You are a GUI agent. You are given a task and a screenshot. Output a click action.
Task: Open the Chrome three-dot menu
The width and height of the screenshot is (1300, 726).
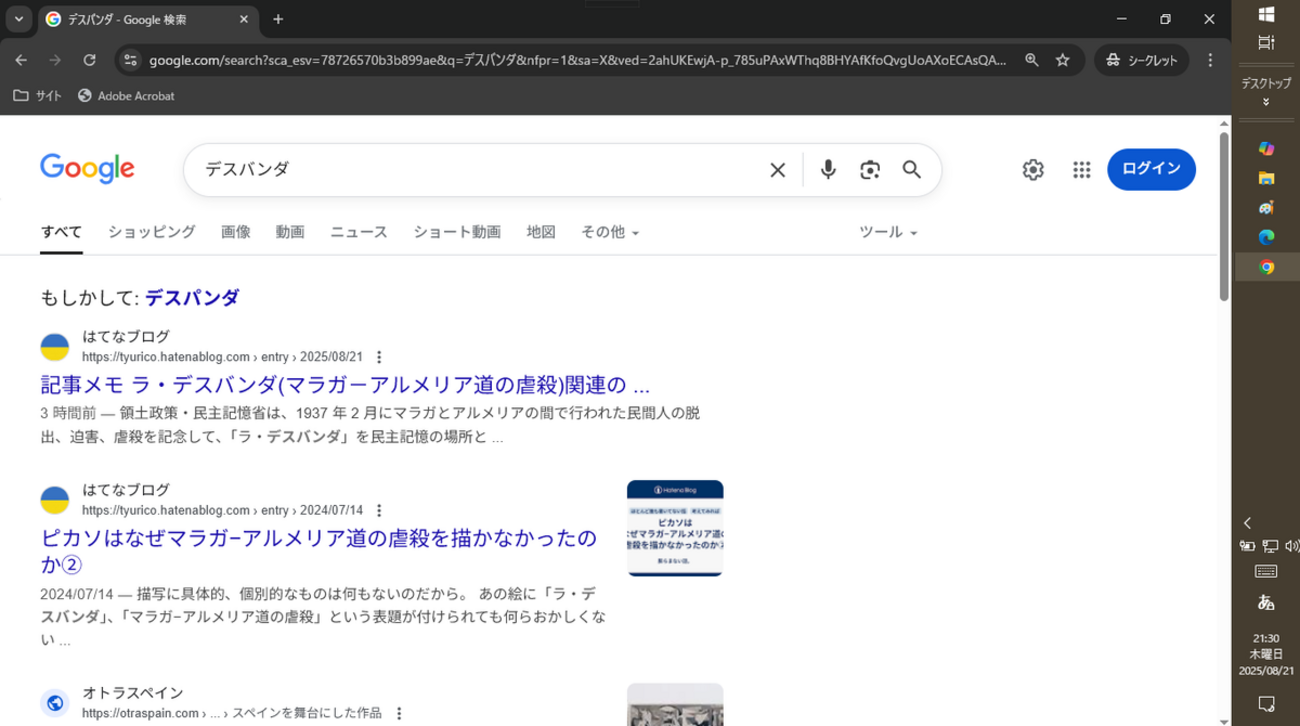pyautogui.click(x=1210, y=60)
